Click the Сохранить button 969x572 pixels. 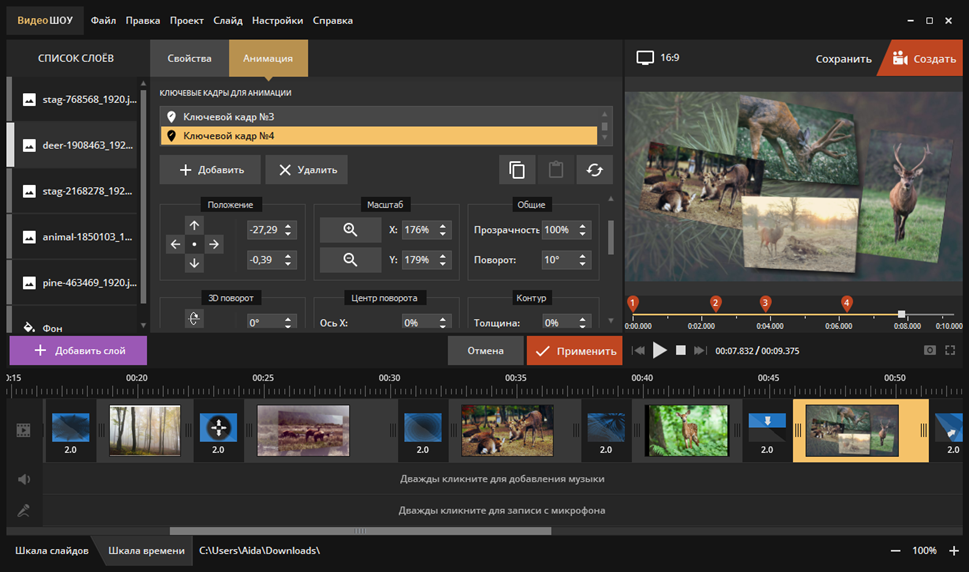coord(844,59)
